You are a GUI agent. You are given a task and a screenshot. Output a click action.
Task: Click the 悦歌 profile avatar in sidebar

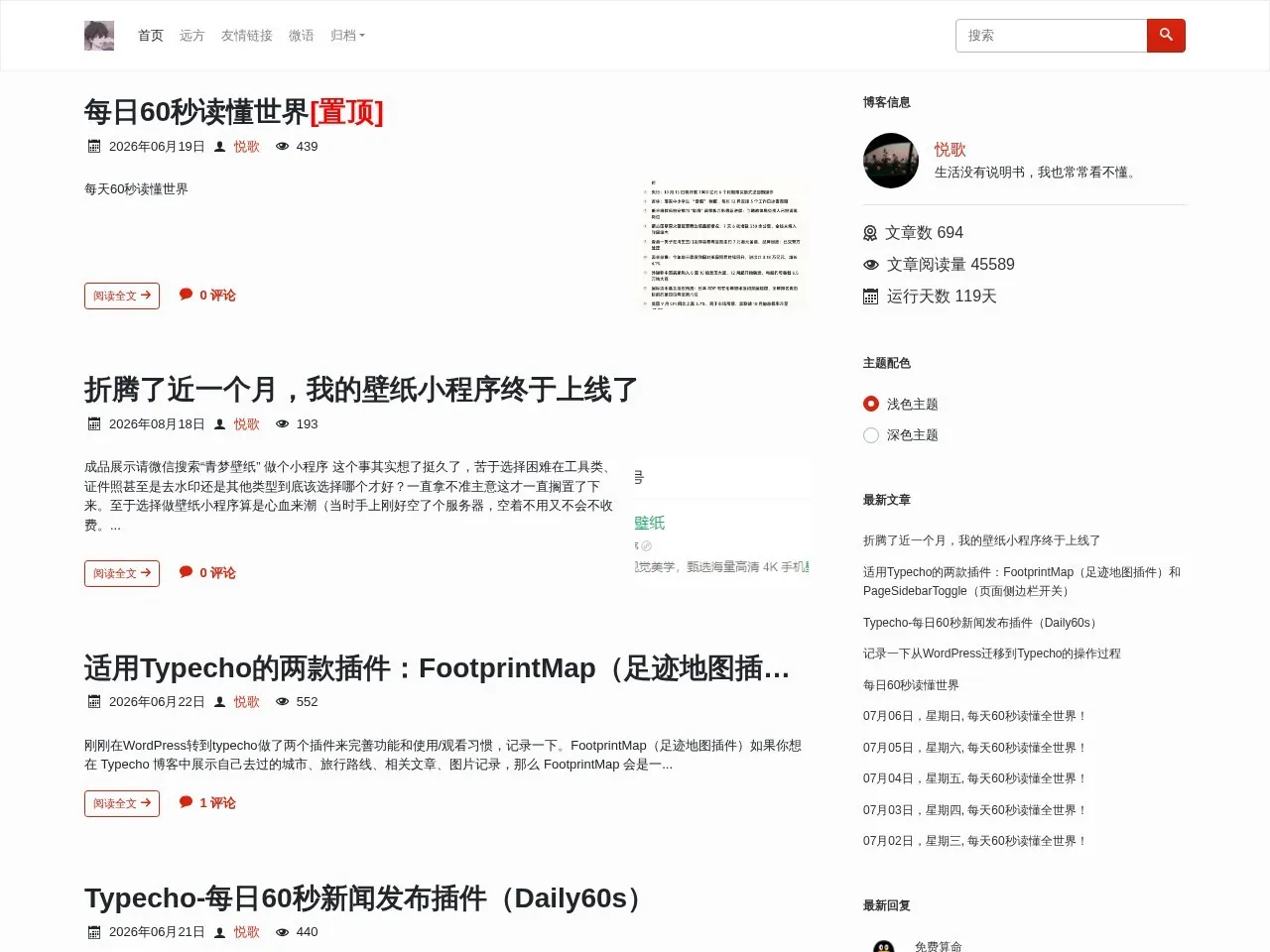pyautogui.click(x=891, y=161)
